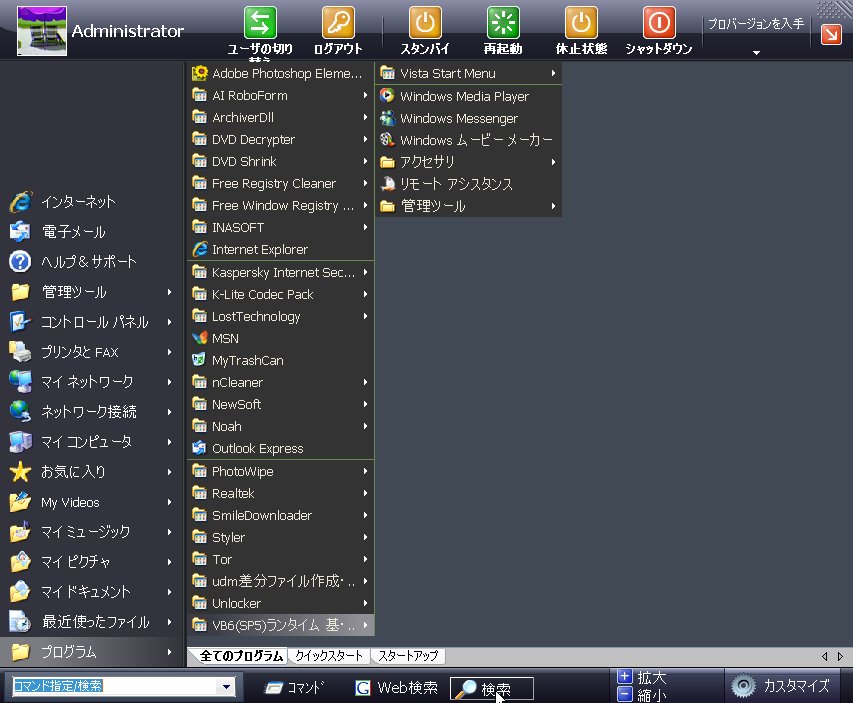Switch to 全てのプログラム tab
Image resolution: width=853 pixels, height=703 pixels.
pyautogui.click(x=241, y=656)
